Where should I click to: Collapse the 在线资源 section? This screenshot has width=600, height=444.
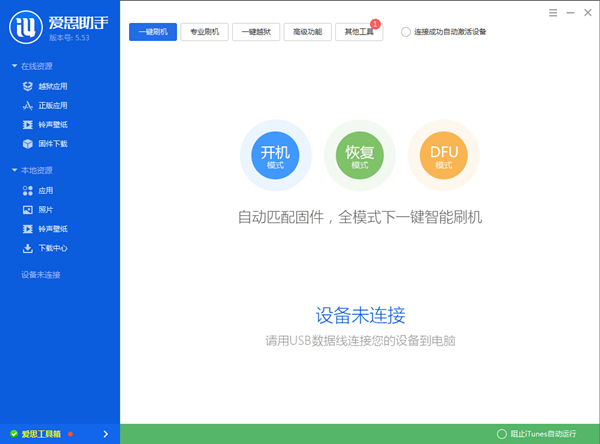(15, 66)
